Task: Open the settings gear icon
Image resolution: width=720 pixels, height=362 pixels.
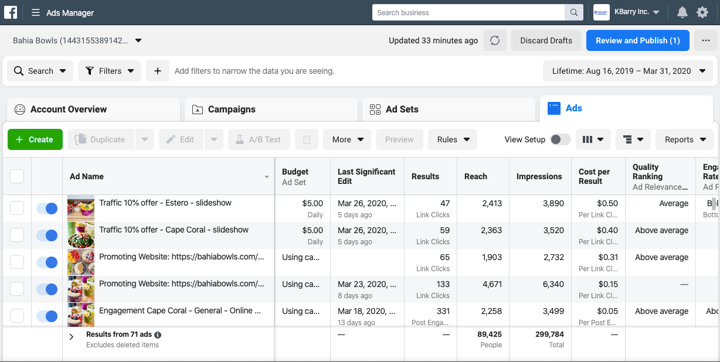Action: coord(703,12)
